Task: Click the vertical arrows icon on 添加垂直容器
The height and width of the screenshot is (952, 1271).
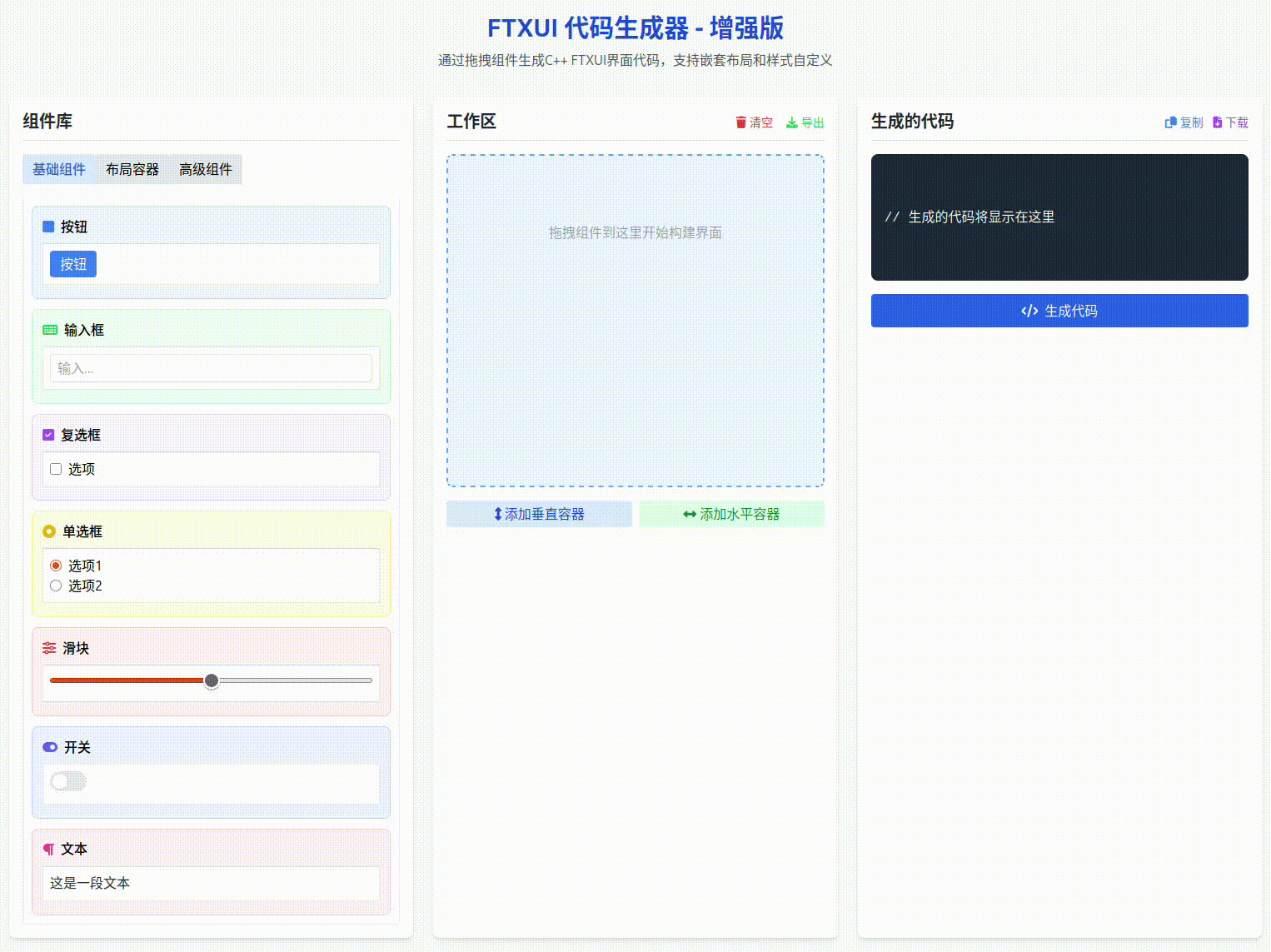Action: point(498,514)
